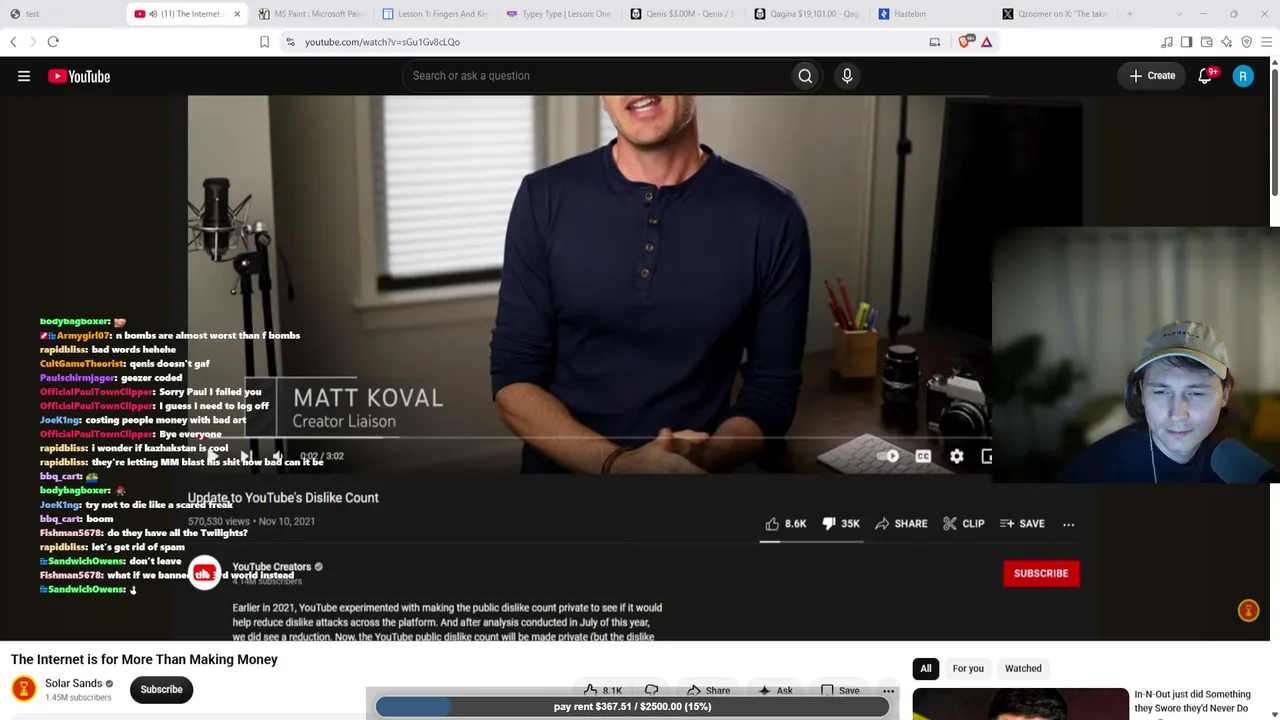This screenshot has width=1280, height=720.
Task: Click SHARE under the dislike-count video
Action: [901, 524]
